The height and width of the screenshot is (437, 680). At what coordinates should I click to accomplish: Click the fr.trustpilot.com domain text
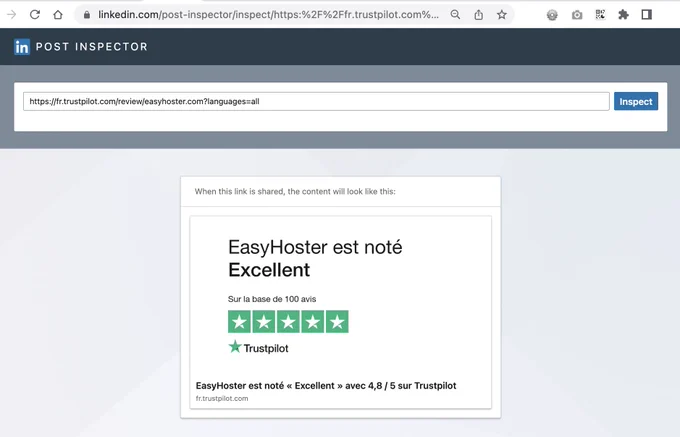(x=222, y=398)
